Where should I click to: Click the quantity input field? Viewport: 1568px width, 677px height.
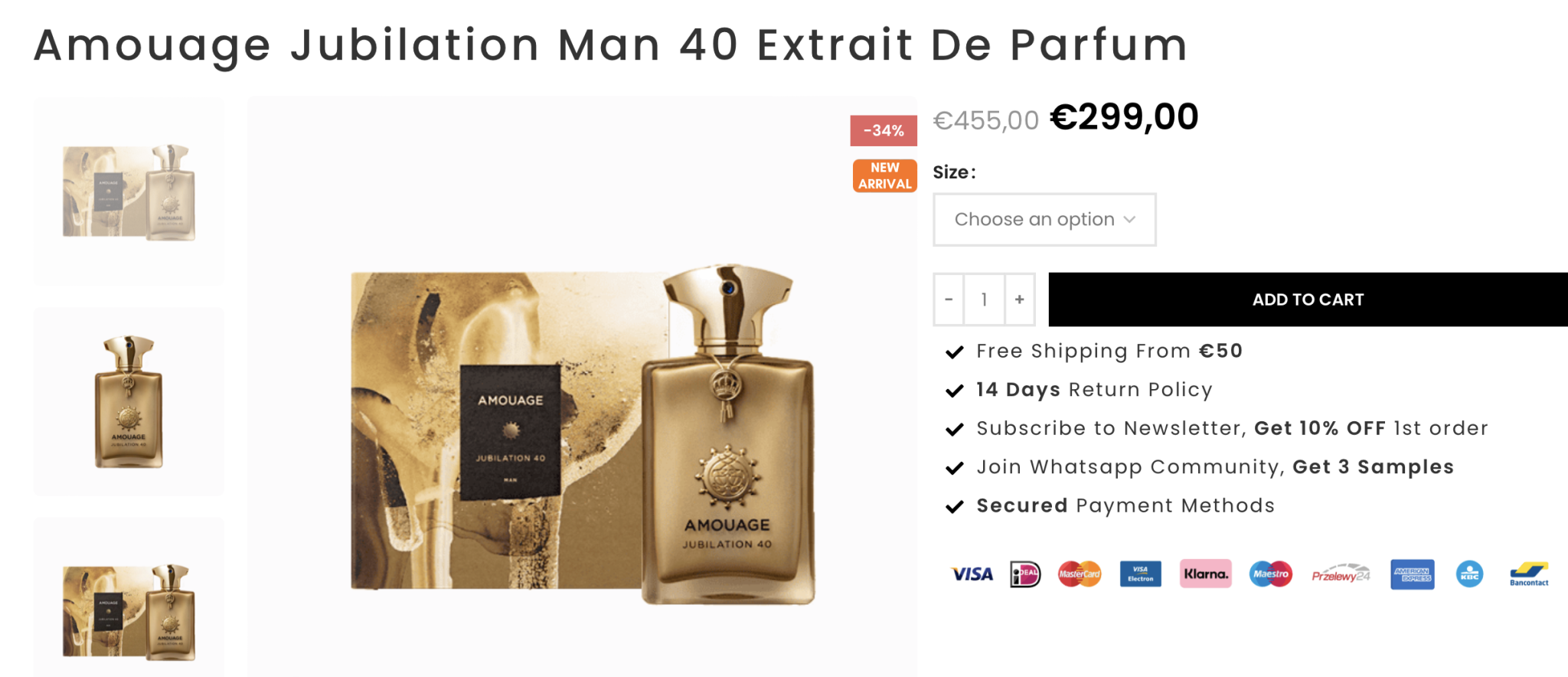[984, 299]
